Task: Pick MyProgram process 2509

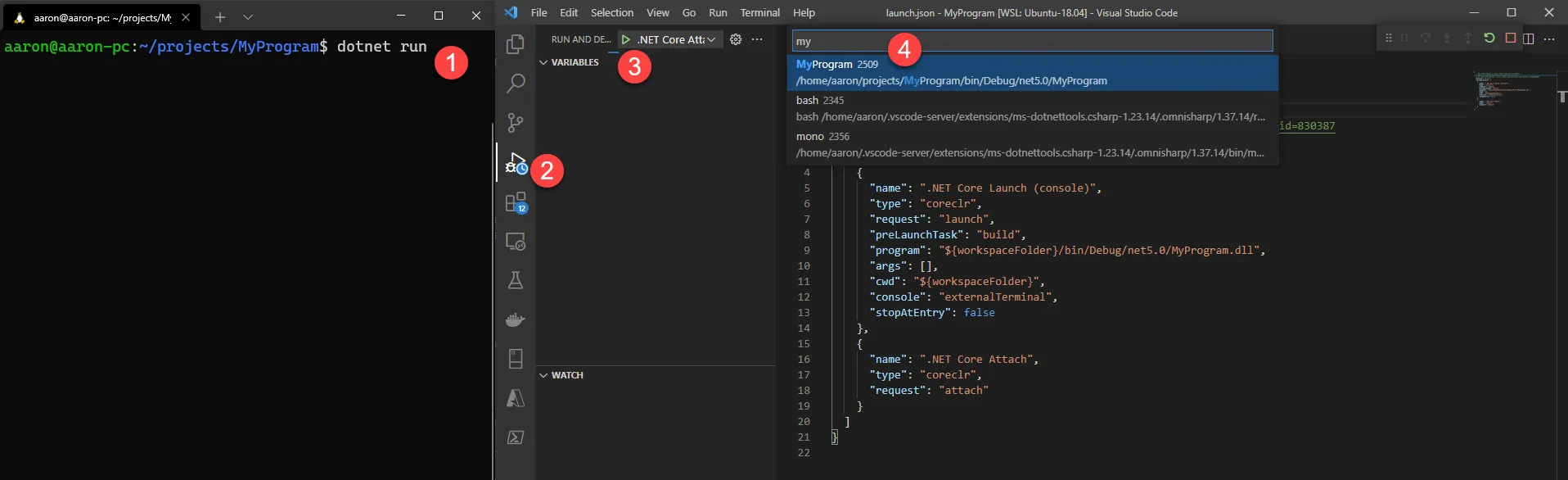Action: 1033,72
